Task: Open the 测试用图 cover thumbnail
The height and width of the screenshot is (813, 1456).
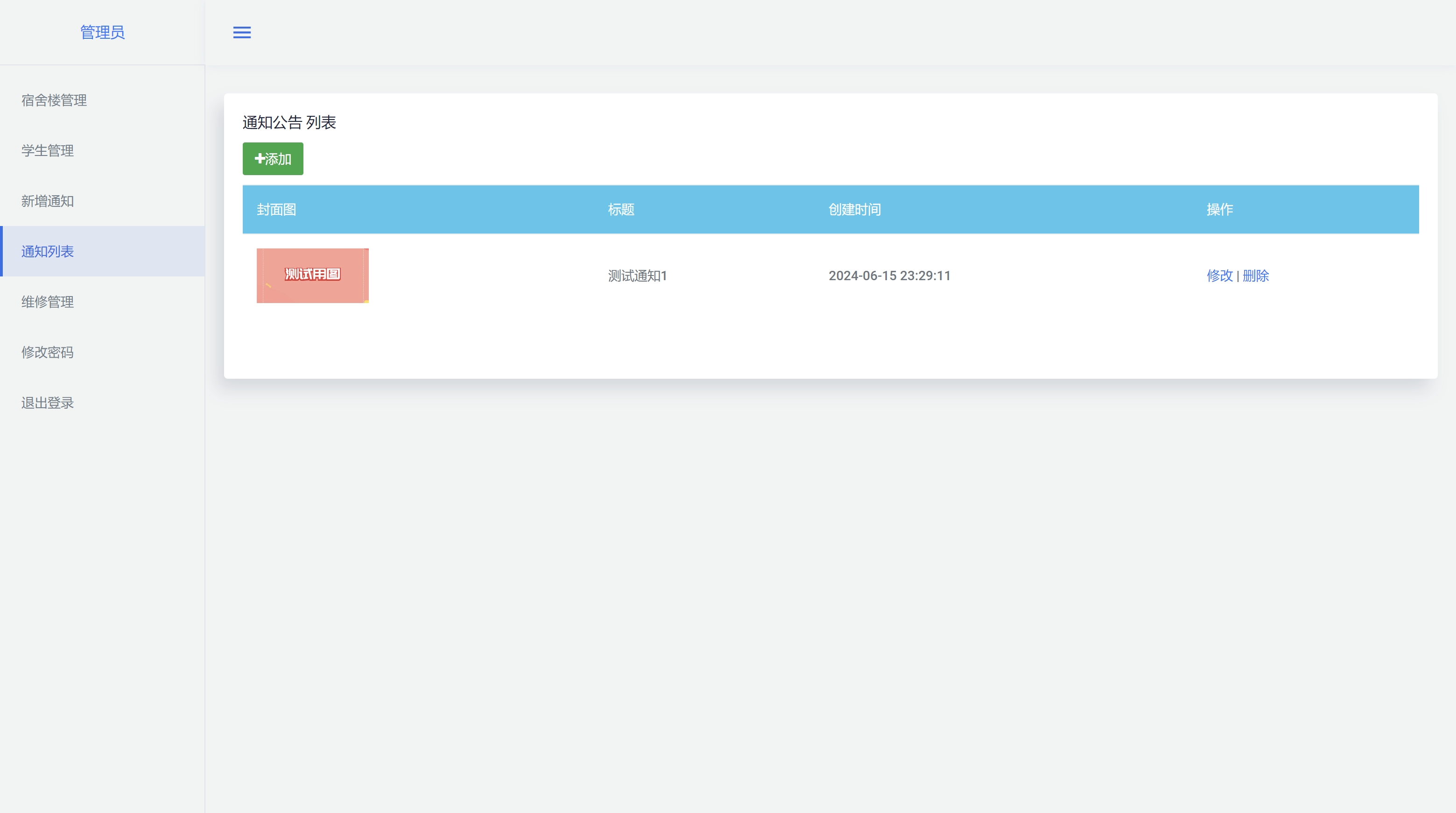Action: 313,276
